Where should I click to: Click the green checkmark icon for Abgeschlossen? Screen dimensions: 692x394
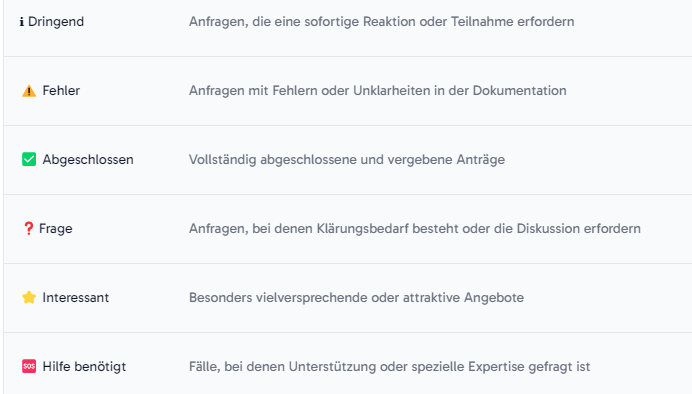coord(29,159)
